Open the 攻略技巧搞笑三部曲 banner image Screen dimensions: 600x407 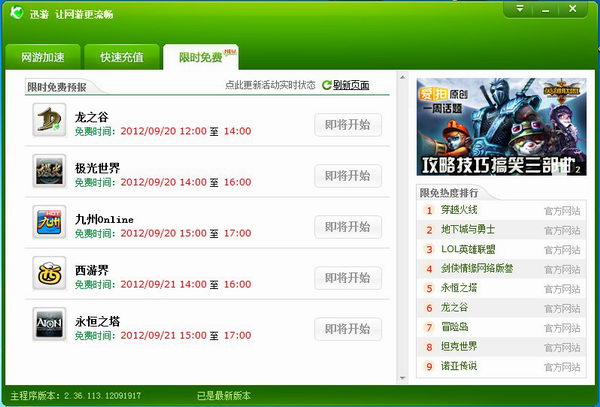click(x=501, y=127)
